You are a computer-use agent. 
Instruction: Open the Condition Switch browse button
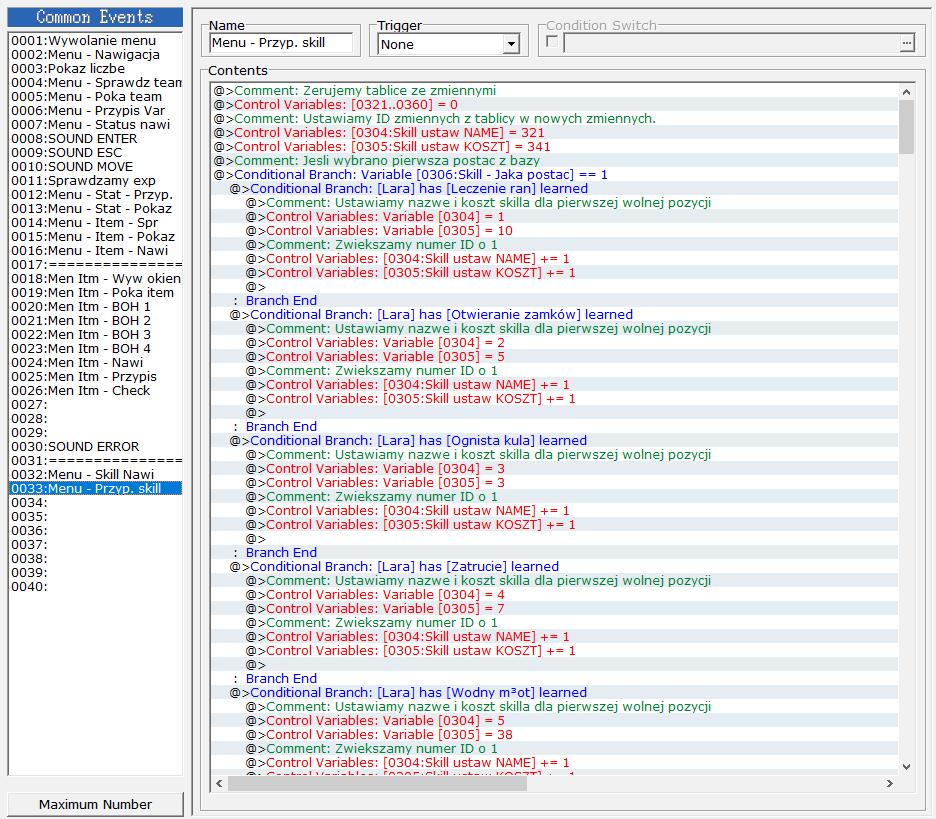(907, 43)
